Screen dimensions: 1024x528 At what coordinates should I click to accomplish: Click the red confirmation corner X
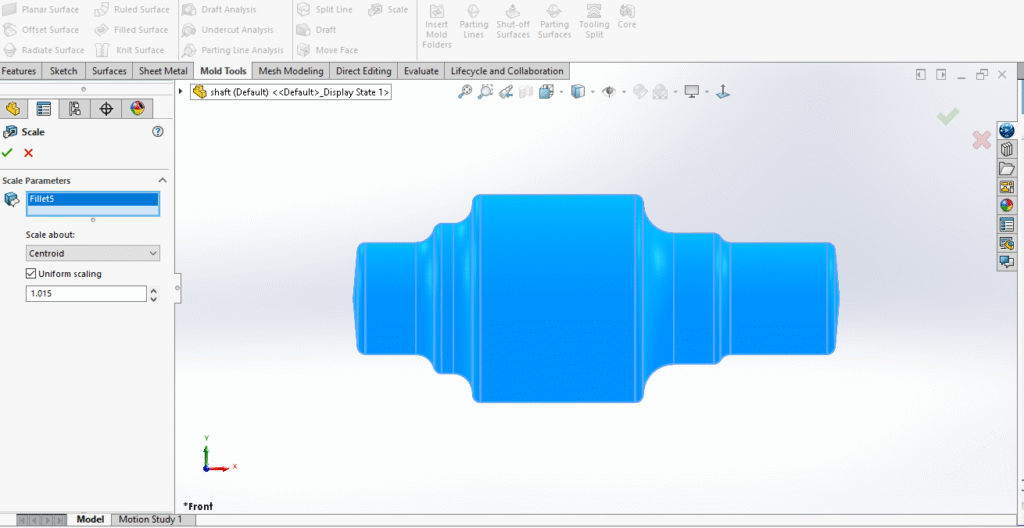[x=981, y=139]
